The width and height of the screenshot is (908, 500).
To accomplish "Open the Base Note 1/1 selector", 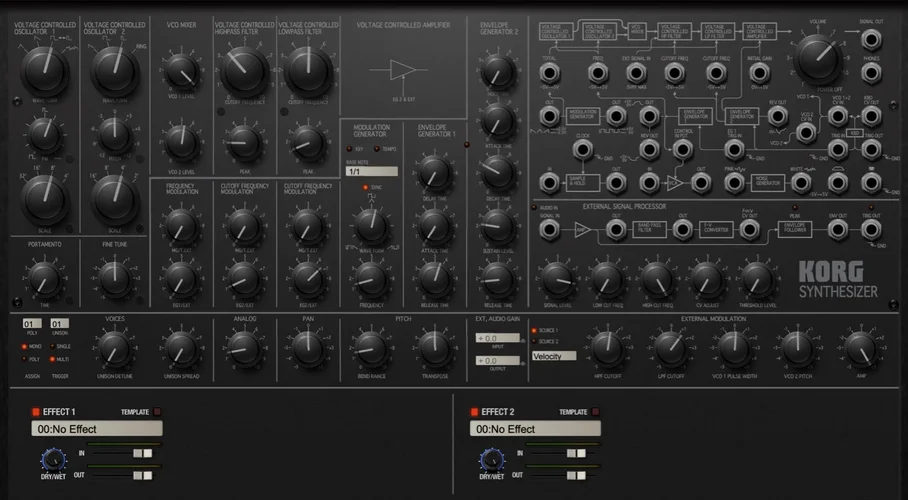I will pos(371,171).
